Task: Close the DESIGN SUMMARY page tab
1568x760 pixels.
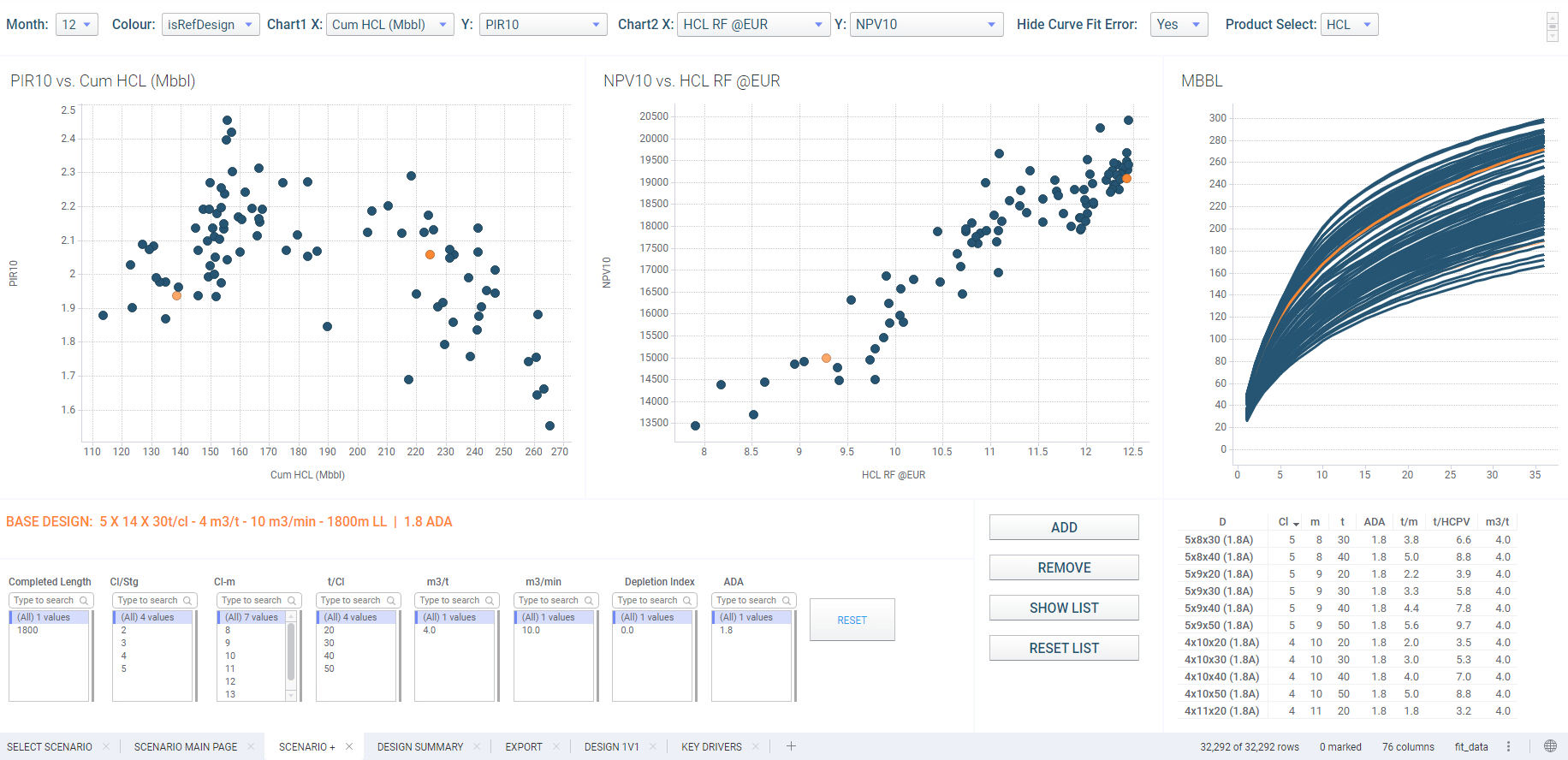Action: (x=477, y=746)
